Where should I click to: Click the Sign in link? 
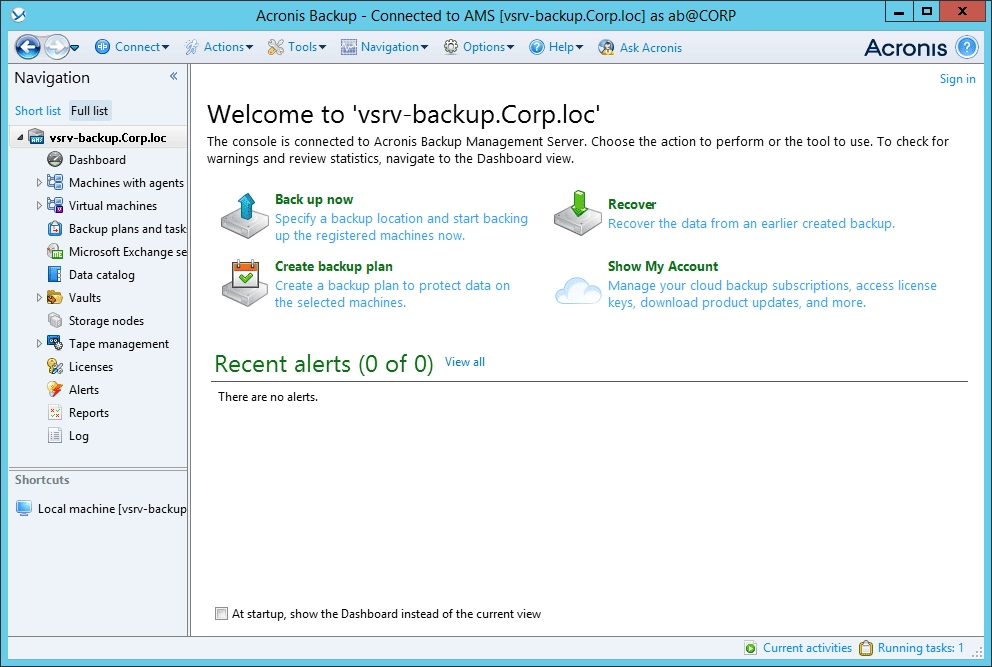pyautogui.click(x=957, y=78)
